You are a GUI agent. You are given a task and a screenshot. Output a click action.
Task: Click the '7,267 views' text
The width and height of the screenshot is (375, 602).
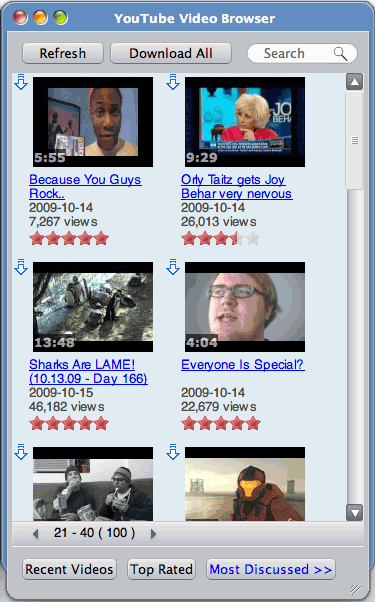click(63, 222)
